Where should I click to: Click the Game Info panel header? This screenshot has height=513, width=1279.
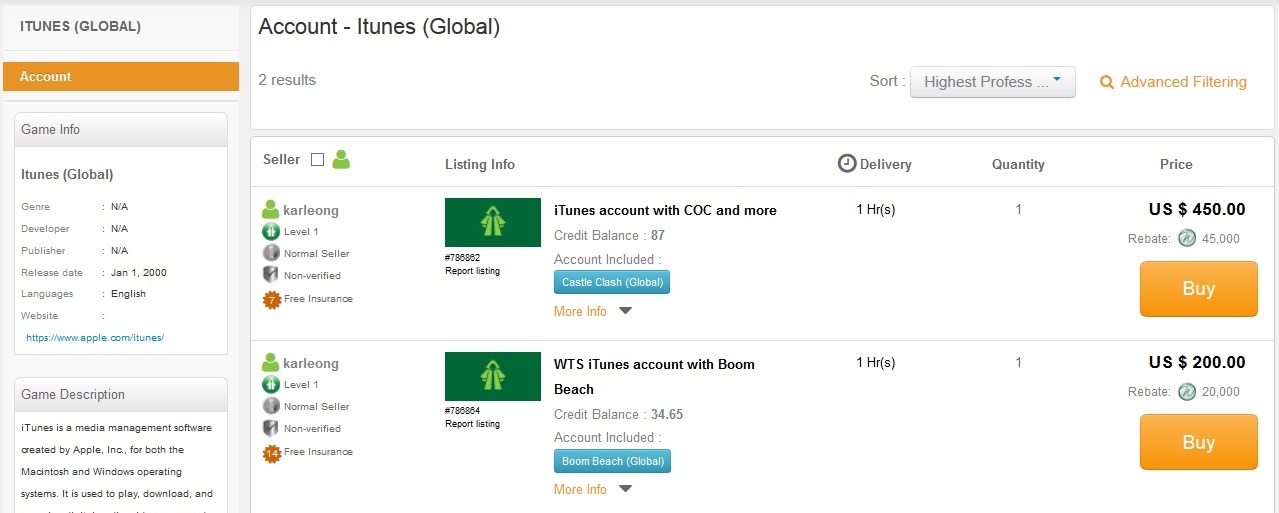click(x=121, y=129)
